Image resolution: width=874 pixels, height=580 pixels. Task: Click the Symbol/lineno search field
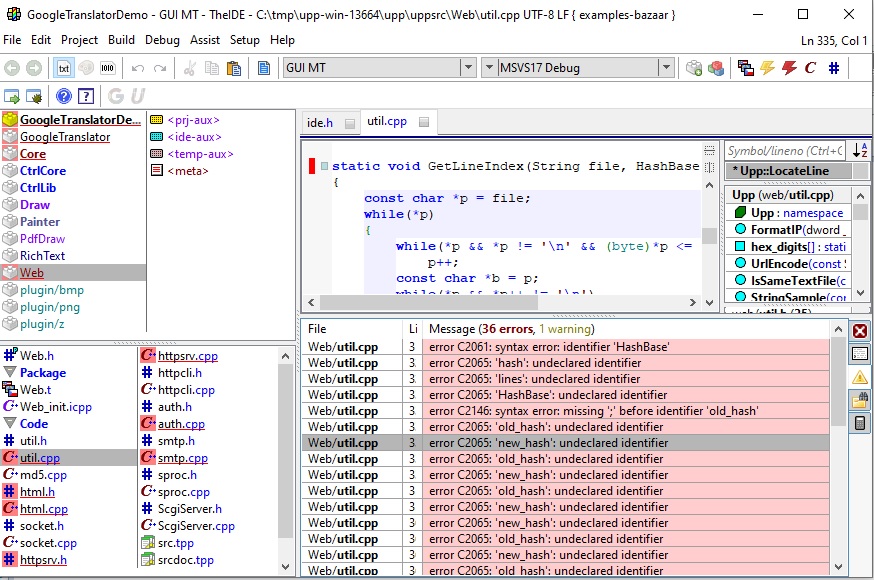click(x=785, y=150)
